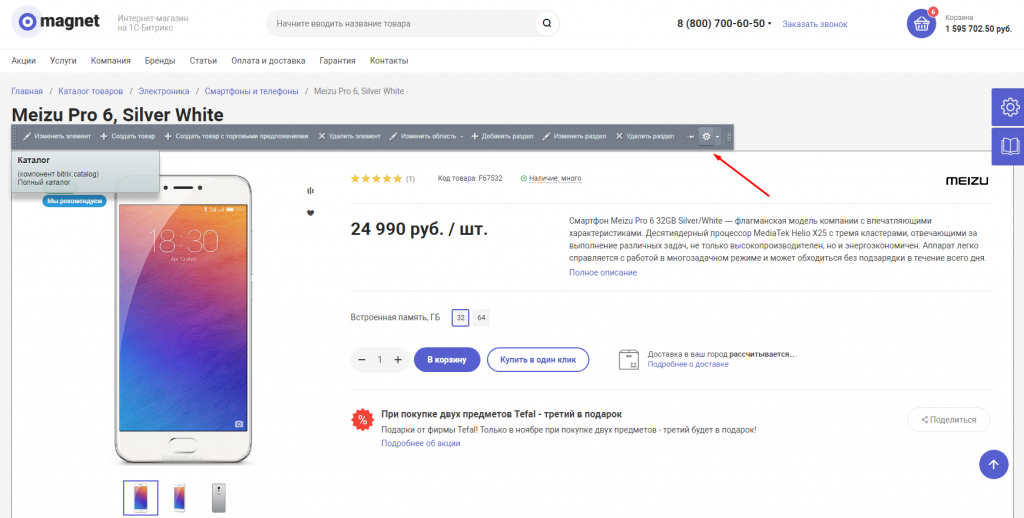Screen dimensions: 1024x518
Task: Select the 64 GB memory option
Action: coord(481,318)
